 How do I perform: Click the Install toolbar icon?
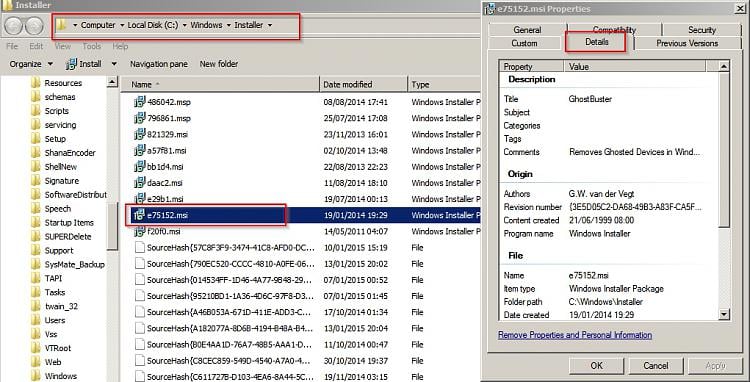(x=71, y=64)
